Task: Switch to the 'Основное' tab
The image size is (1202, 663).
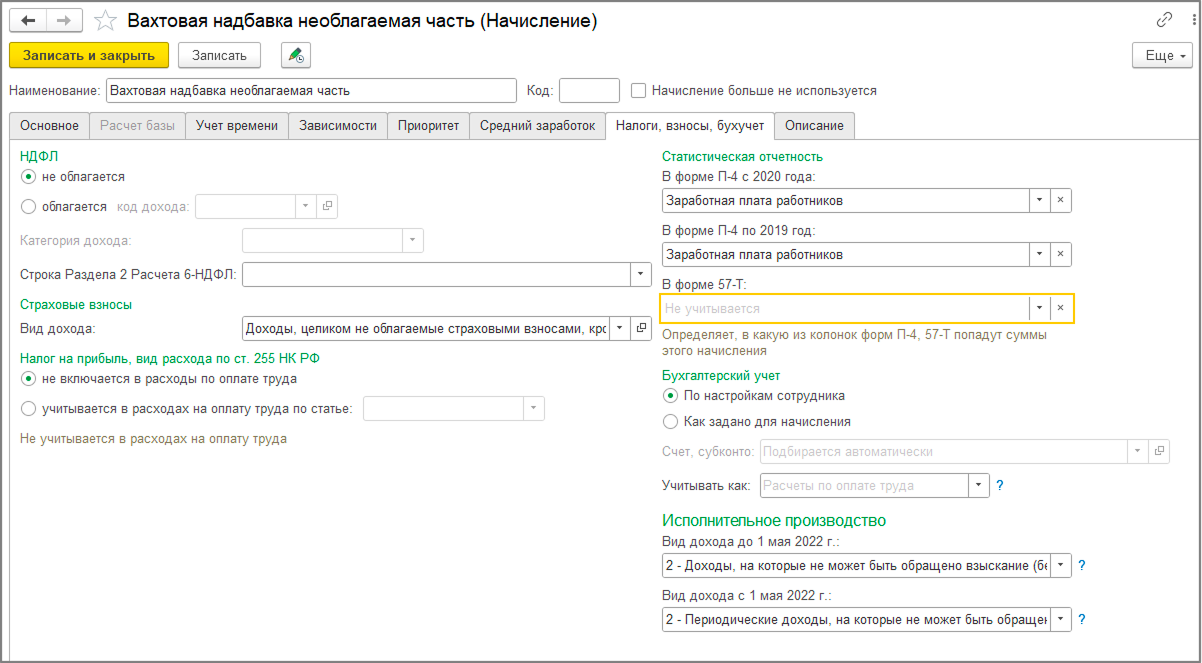Action: pos(49,126)
